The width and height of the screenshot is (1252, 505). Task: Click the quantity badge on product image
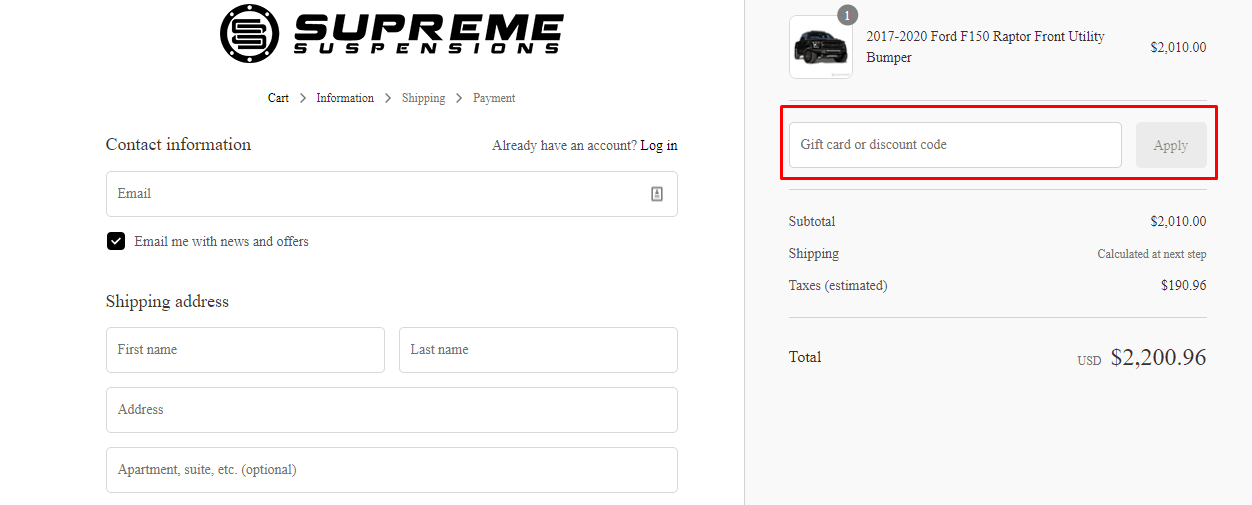(x=848, y=15)
